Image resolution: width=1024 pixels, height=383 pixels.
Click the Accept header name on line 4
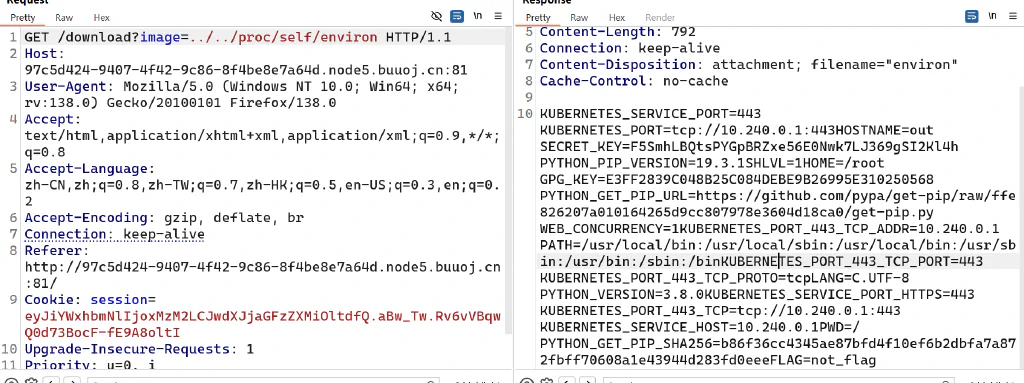click(50, 119)
